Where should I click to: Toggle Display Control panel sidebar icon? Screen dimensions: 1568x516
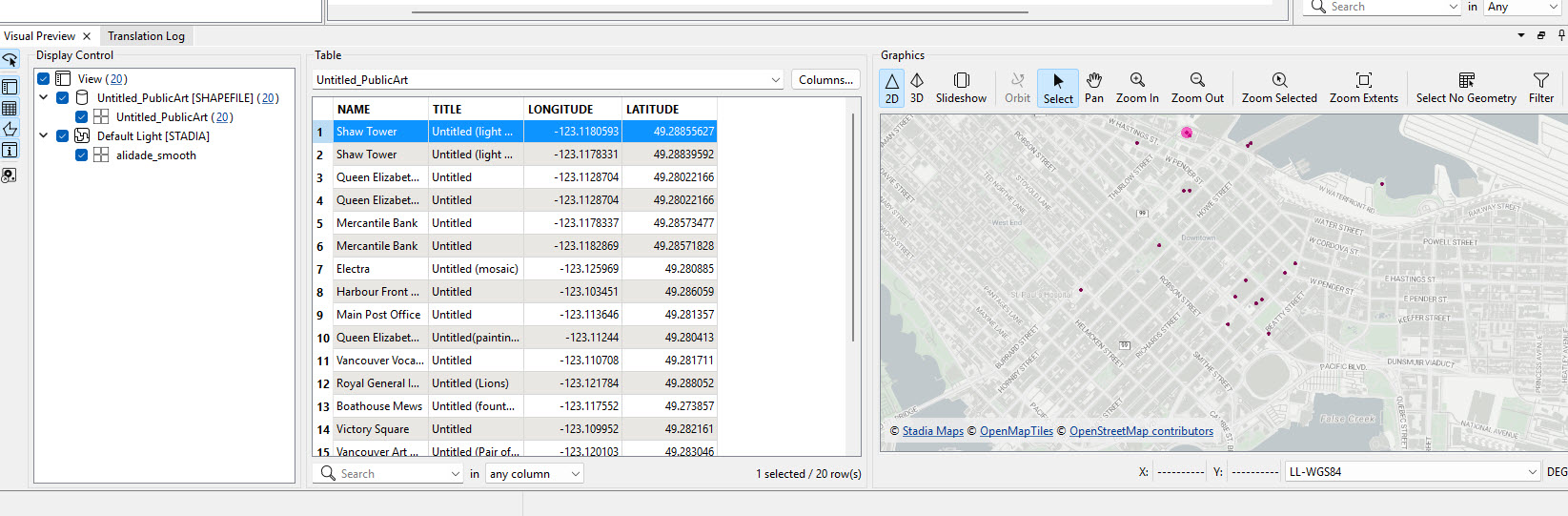[10, 87]
